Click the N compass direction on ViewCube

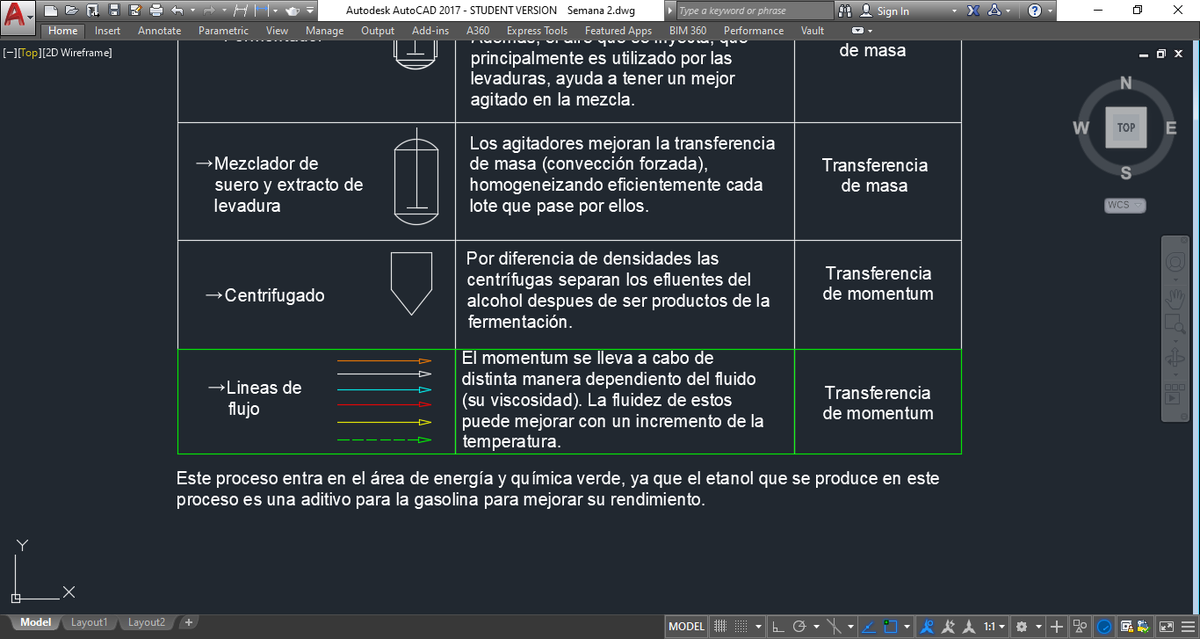pos(1126,83)
